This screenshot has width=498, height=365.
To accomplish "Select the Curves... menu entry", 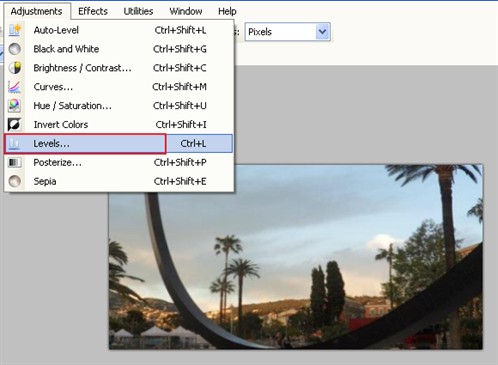I will pos(118,87).
